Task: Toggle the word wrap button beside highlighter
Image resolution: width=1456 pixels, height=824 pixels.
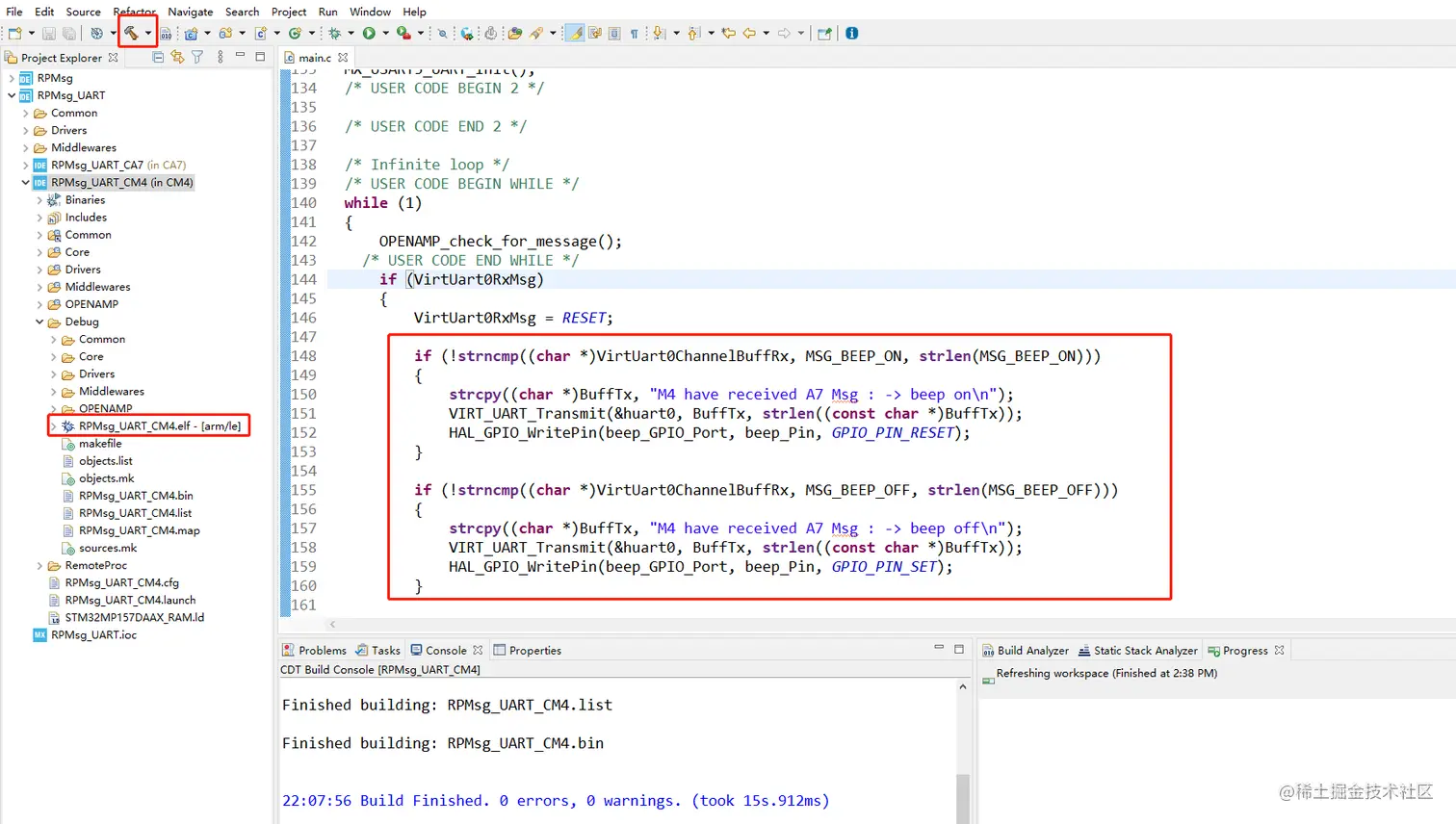Action: click(595, 33)
